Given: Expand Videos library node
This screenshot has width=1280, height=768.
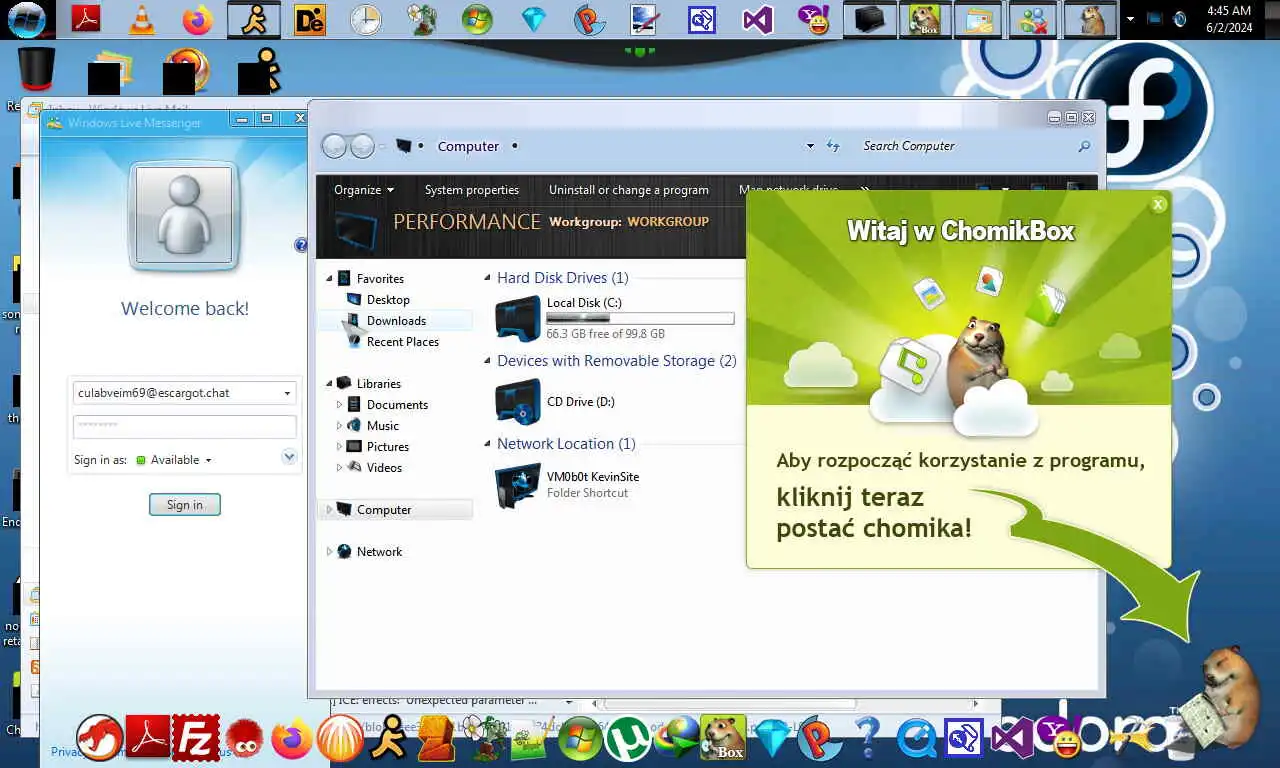Looking at the screenshot, I should click(339, 468).
